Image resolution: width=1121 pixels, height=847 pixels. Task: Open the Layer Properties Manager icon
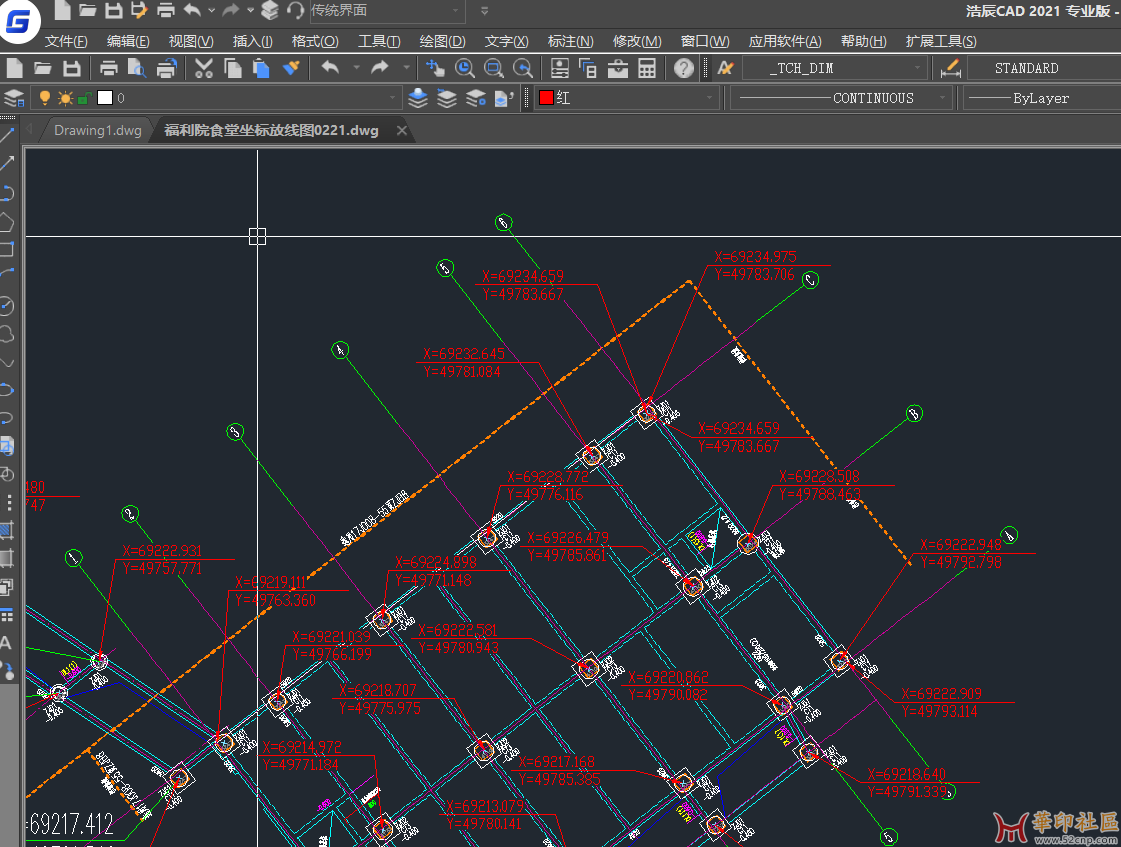tap(14, 98)
